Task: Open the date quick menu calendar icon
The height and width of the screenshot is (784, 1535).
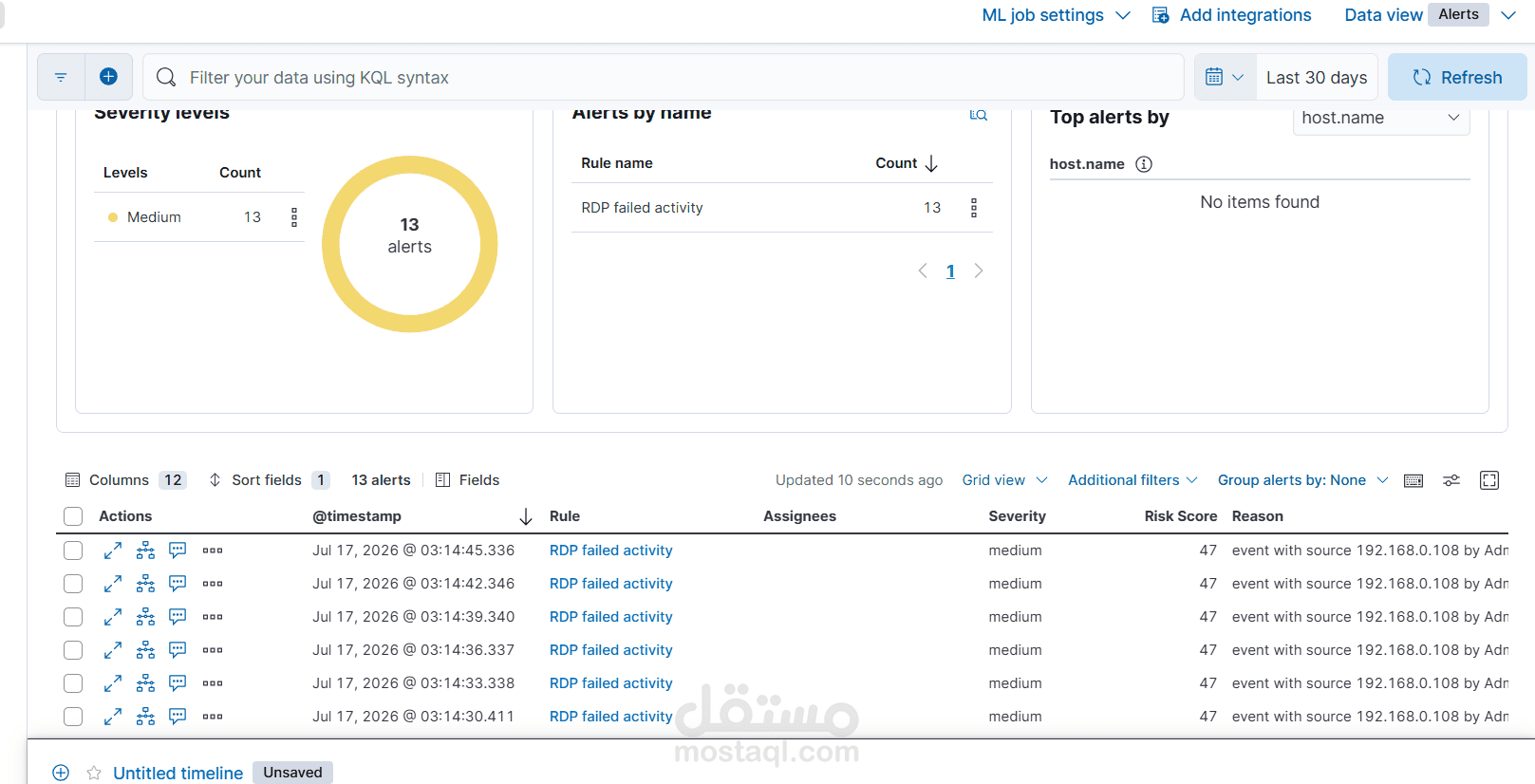Action: click(1225, 77)
